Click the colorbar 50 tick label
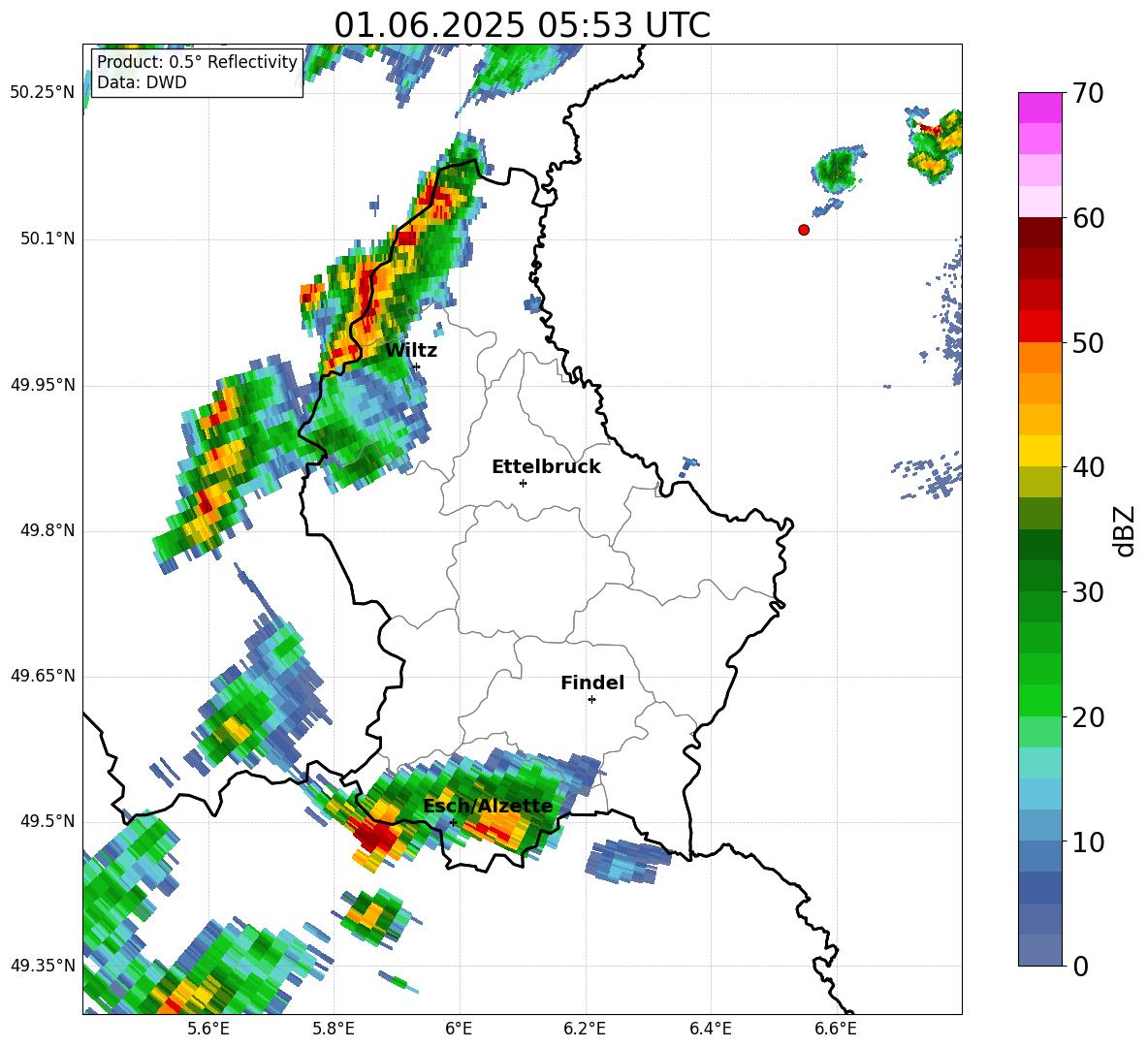The width and height of the screenshot is (1148, 1048). tap(1088, 342)
